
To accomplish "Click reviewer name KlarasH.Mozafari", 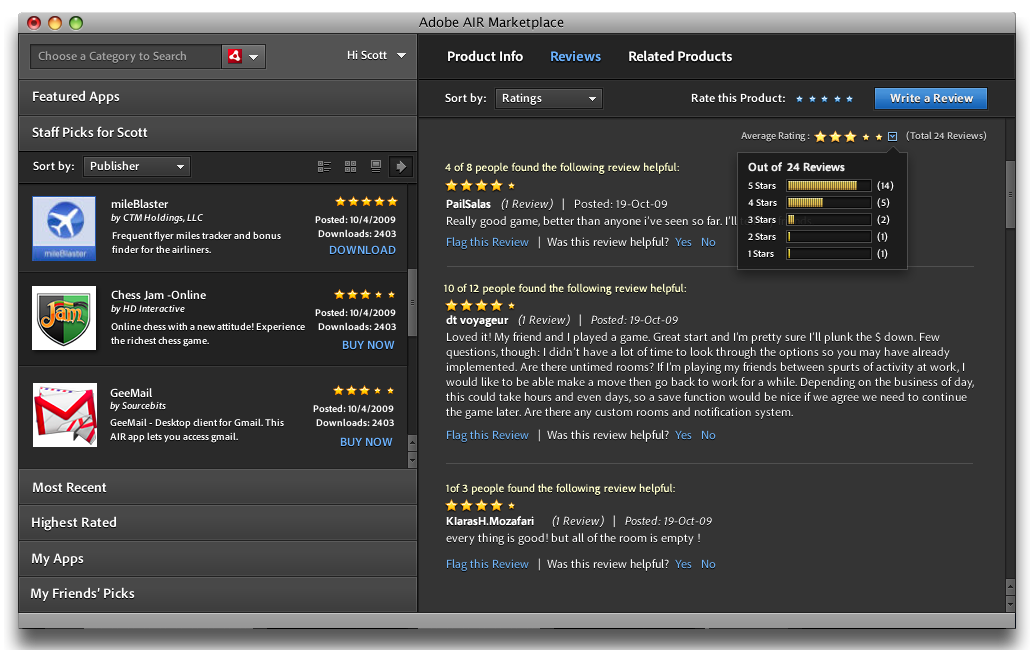I will coord(490,521).
